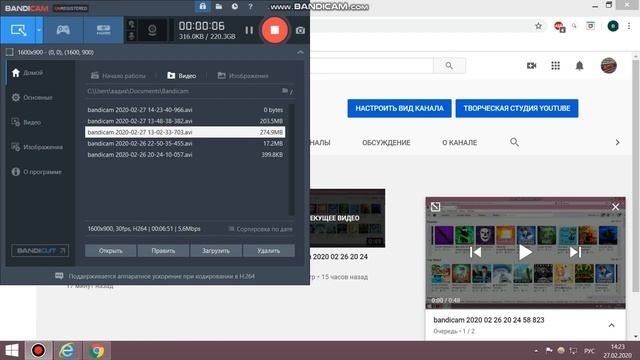Screen dimensions: 640x360
Task: Skip to previous video in miniplayer
Action: [x=475, y=252]
